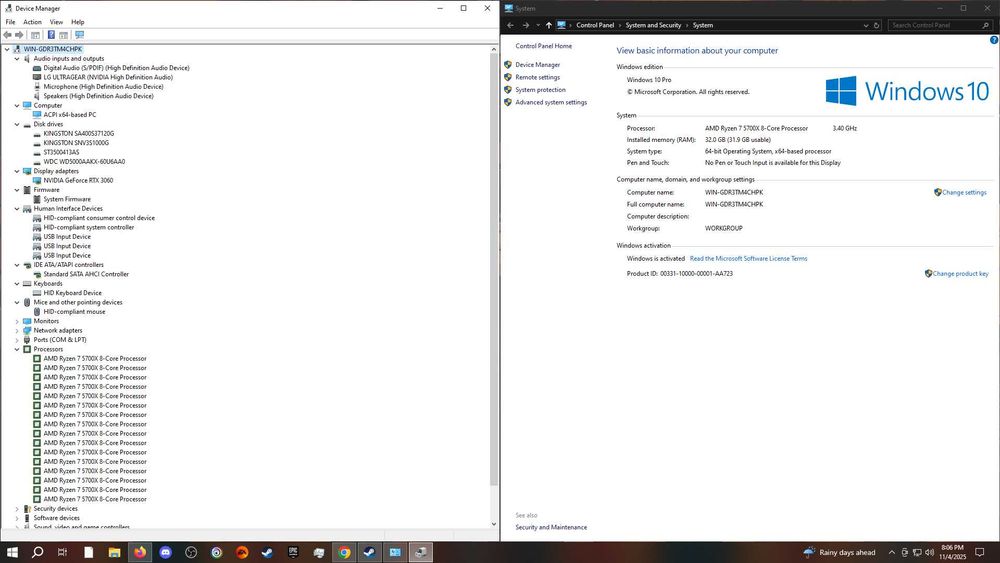Open the Device Manager link in System sidebar
This screenshot has height=563, width=1000.
point(538,64)
